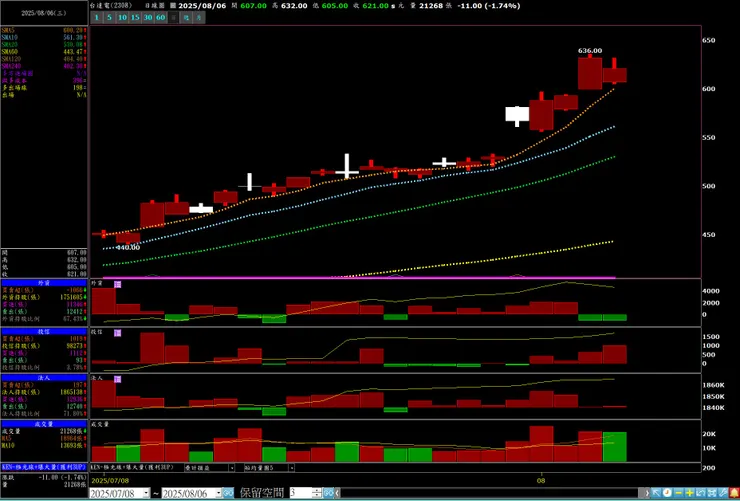Select the 法人 panel header

[x=44, y=378]
